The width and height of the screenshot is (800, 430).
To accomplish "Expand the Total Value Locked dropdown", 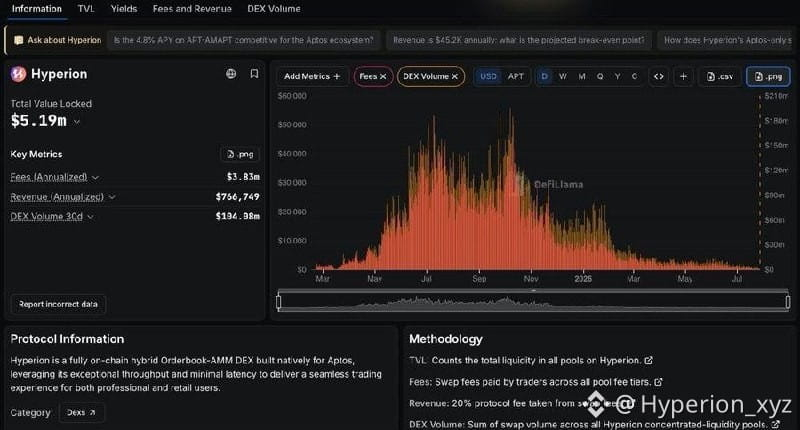I will click(x=77, y=121).
